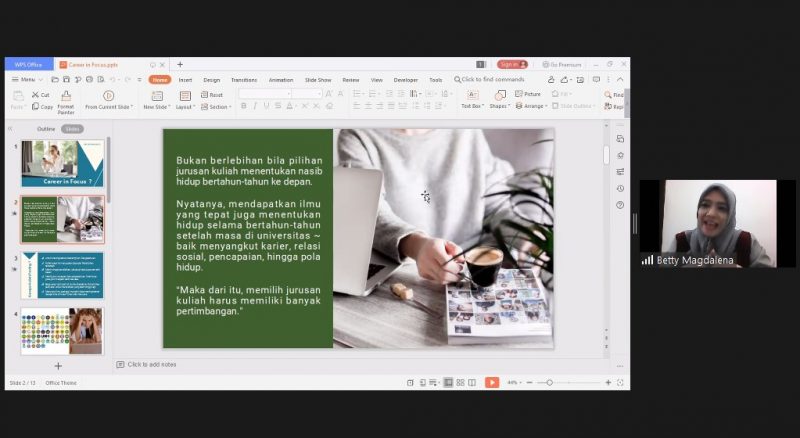Switch to the Slide Show tab

pyautogui.click(x=318, y=80)
